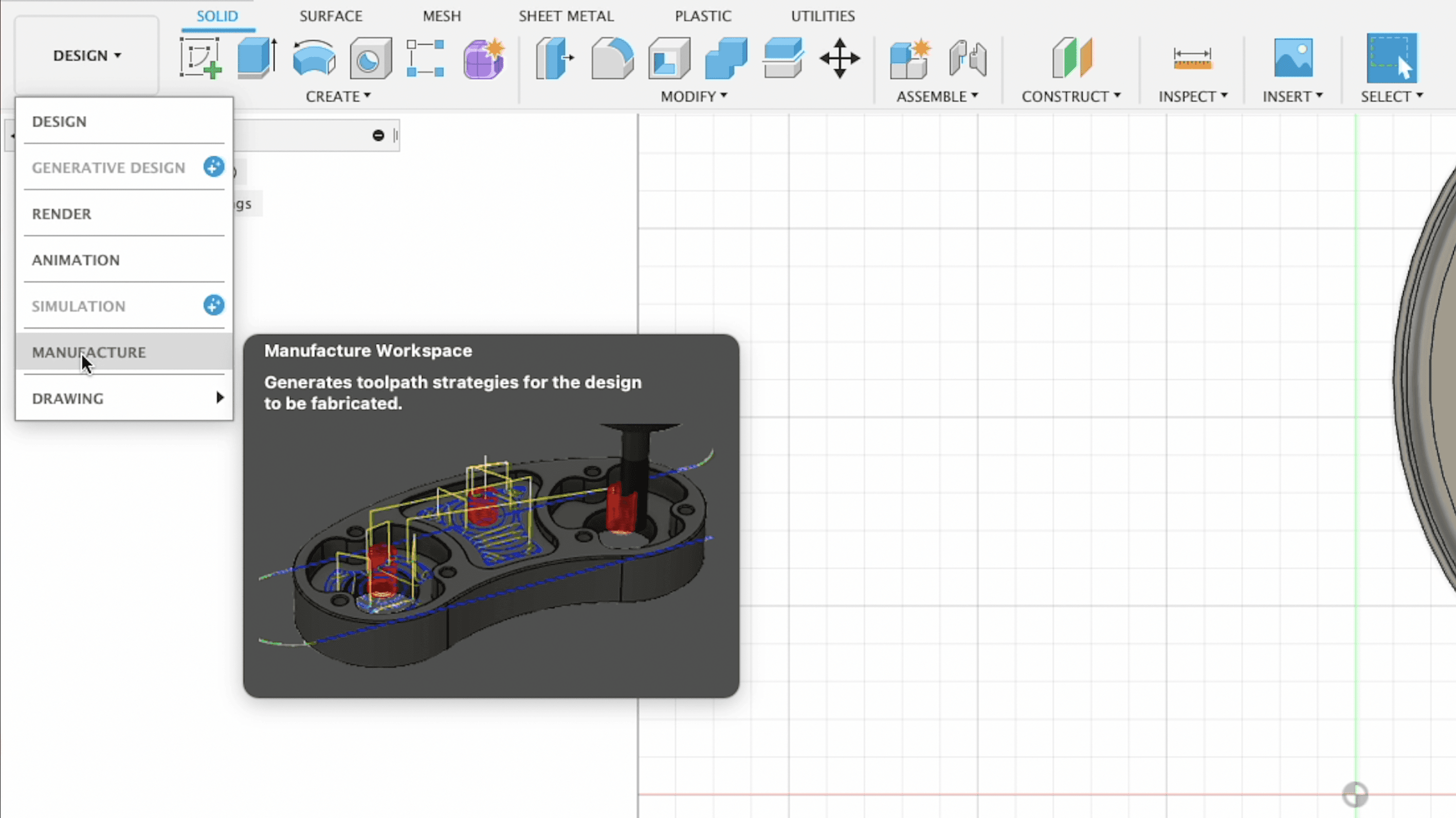Choose MANUFACTURE from workspace menu
The width and height of the screenshot is (1456, 818).
pyautogui.click(x=89, y=352)
